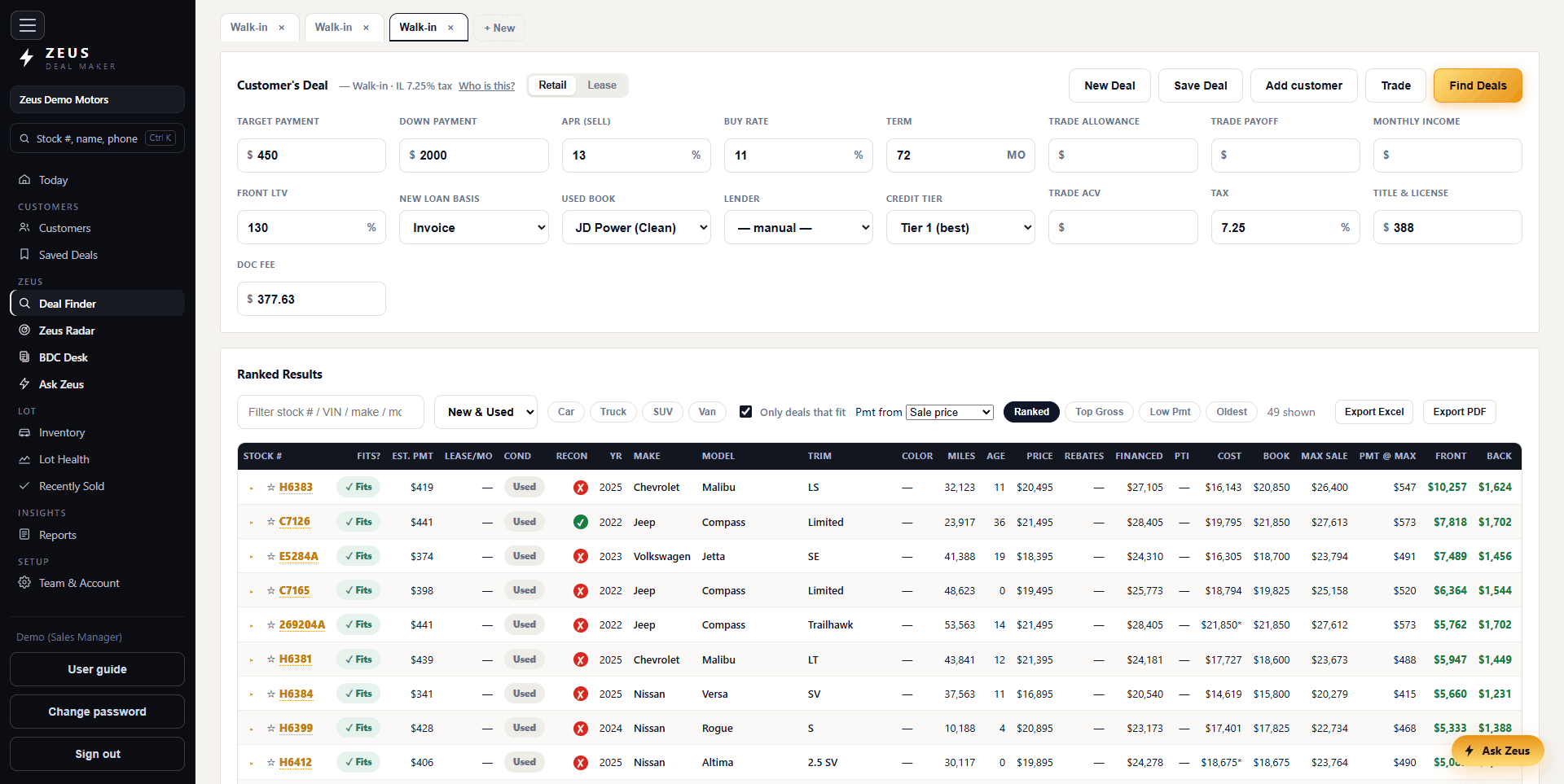Click the Find Deals button

1478,85
